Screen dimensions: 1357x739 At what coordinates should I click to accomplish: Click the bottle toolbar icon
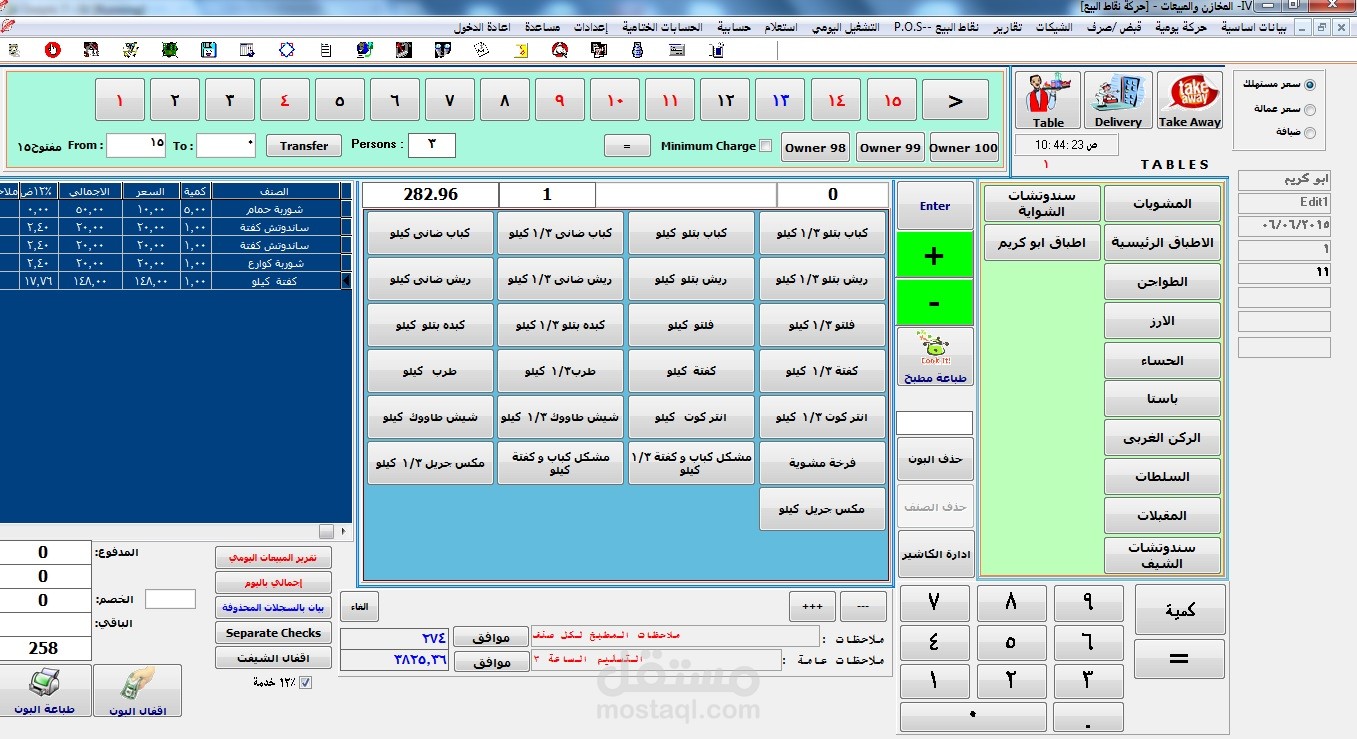pos(638,49)
